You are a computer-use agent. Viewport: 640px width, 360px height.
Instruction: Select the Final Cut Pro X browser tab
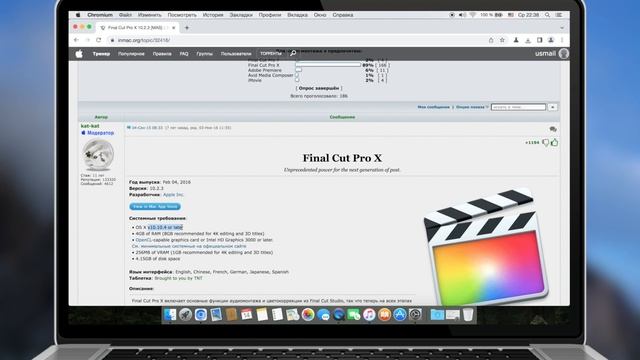tap(138, 28)
